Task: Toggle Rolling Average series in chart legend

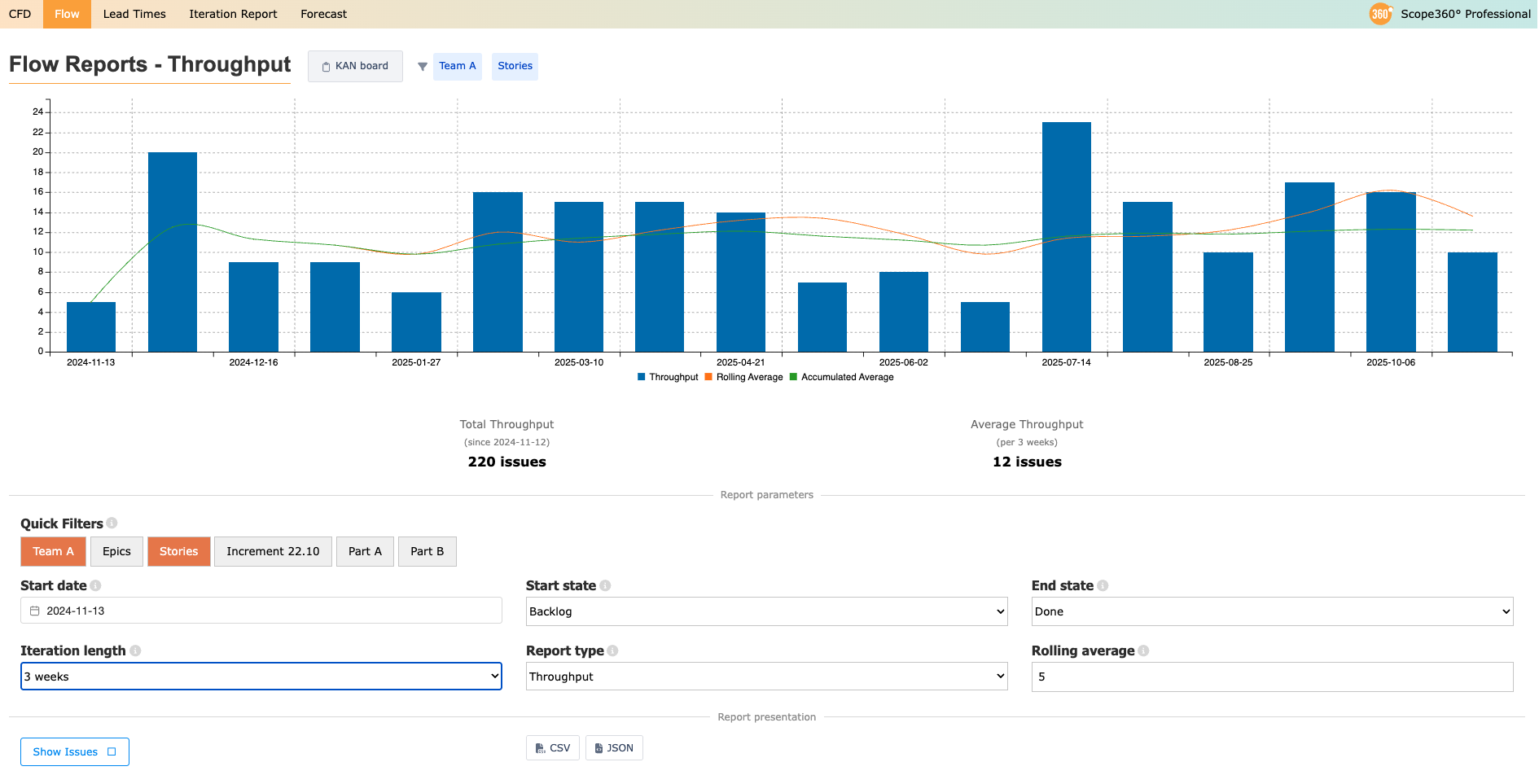Action: (x=743, y=377)
